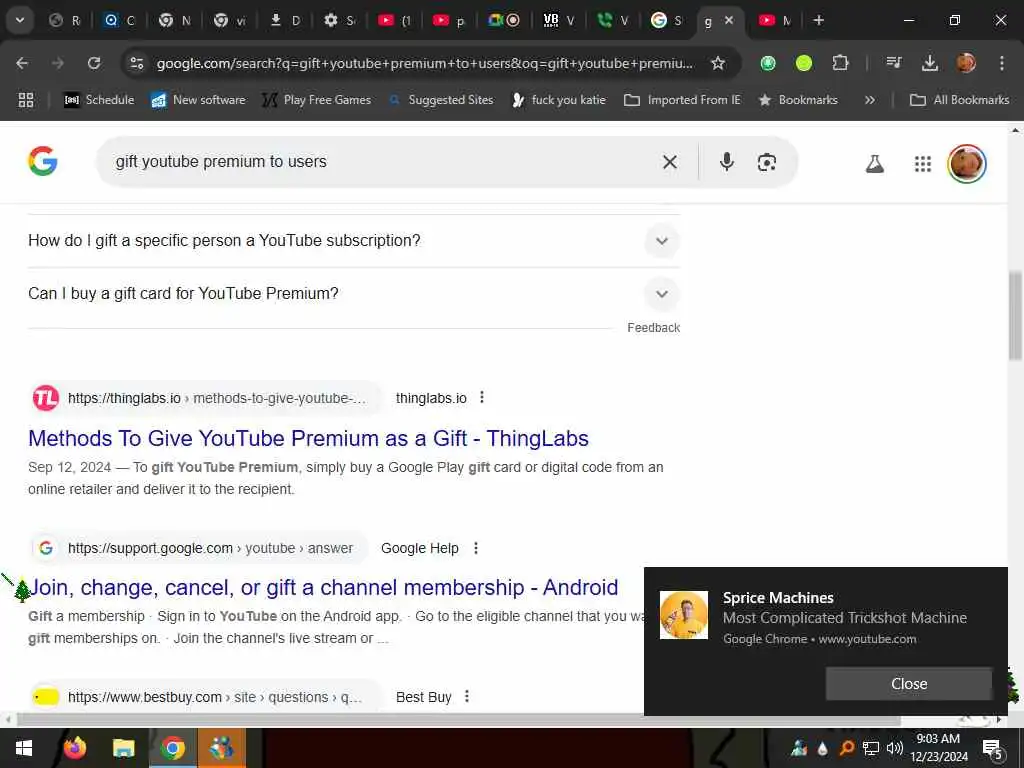Start voice search with microphone
Viewport: 1024px width, 768px height.
click(727, 162)
